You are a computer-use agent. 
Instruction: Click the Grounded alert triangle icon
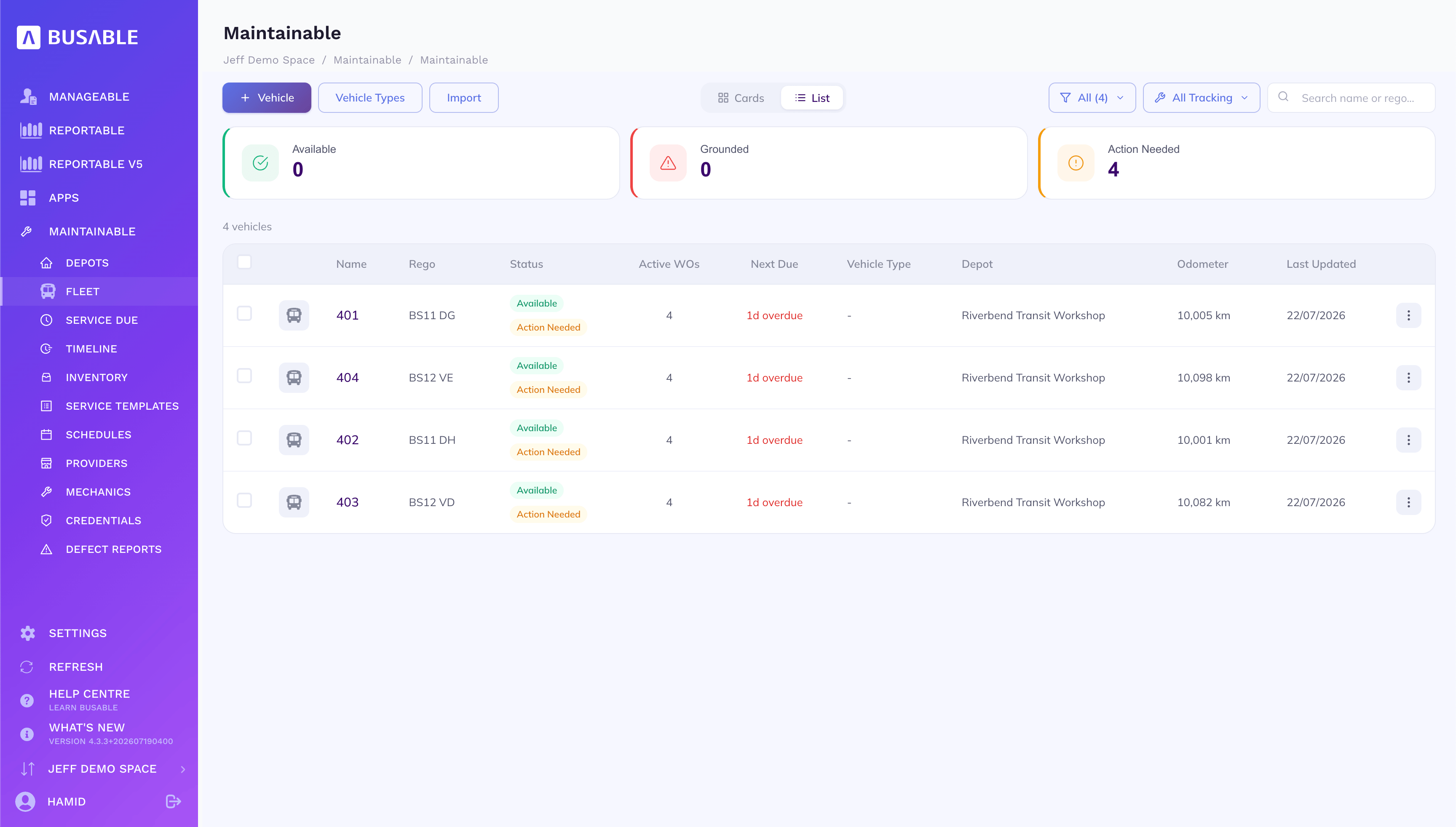(668, 163)
